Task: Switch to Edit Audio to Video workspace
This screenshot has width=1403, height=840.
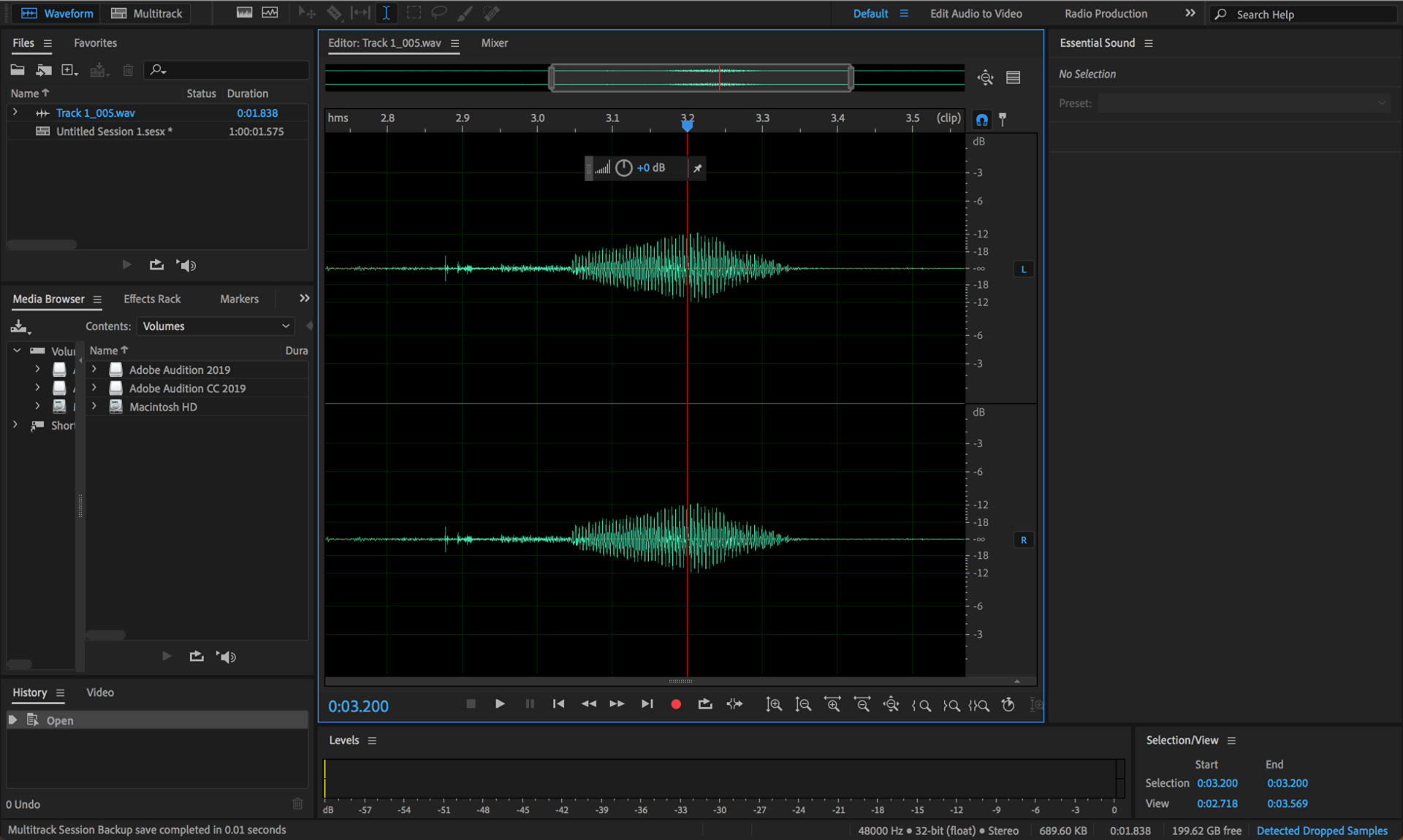Action: click(x=976, y=14)
